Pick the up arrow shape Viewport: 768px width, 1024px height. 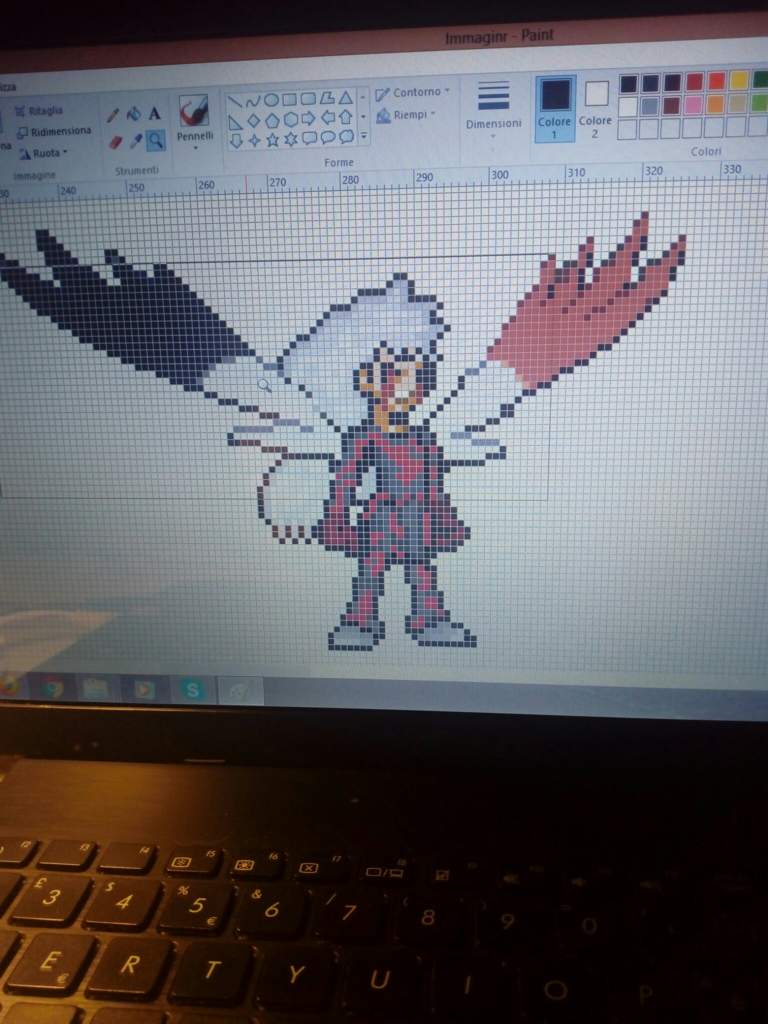click(x=345, y=117)
